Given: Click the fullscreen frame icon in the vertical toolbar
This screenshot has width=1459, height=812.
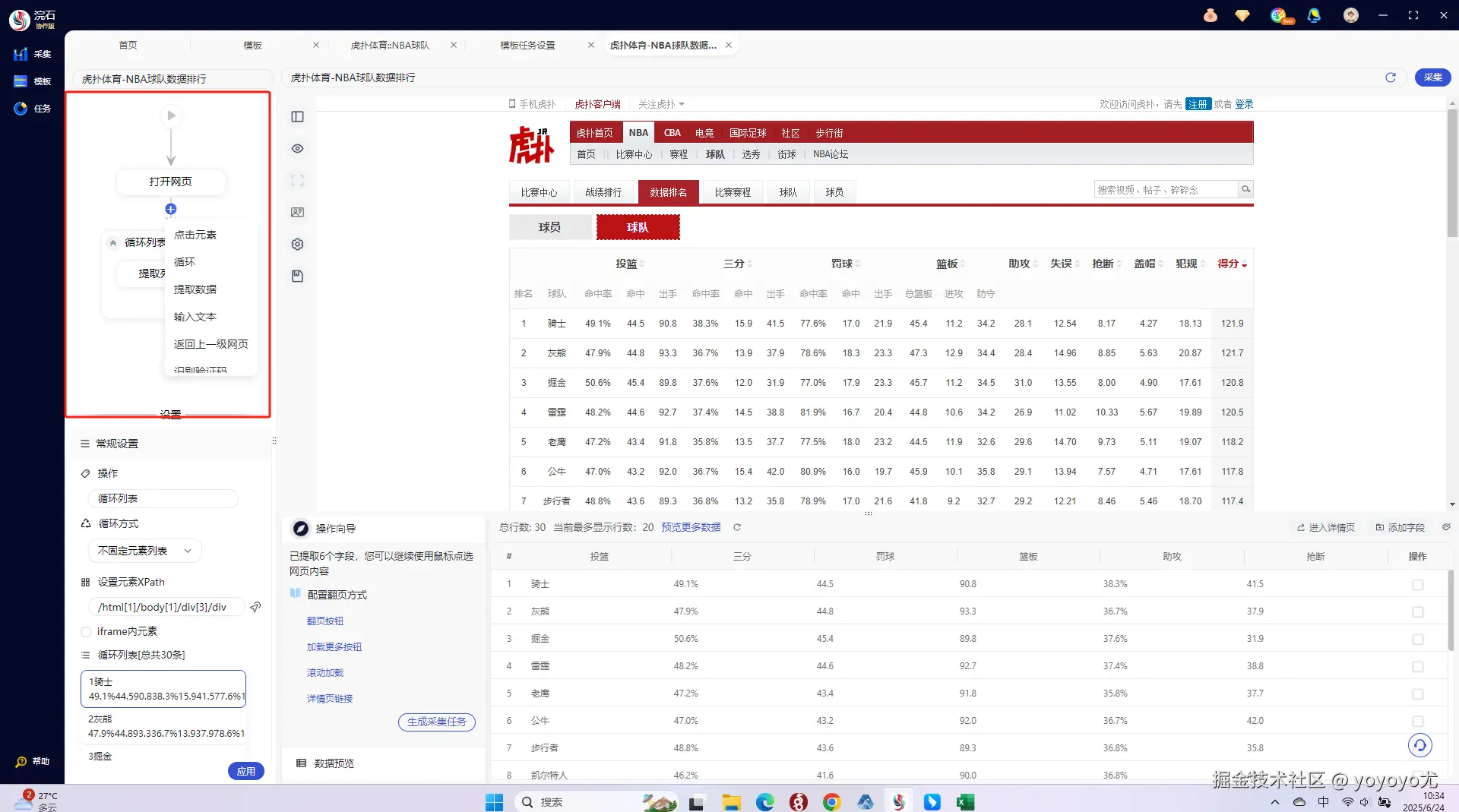Looking at the screenshot, I should (x=297, y=180).
